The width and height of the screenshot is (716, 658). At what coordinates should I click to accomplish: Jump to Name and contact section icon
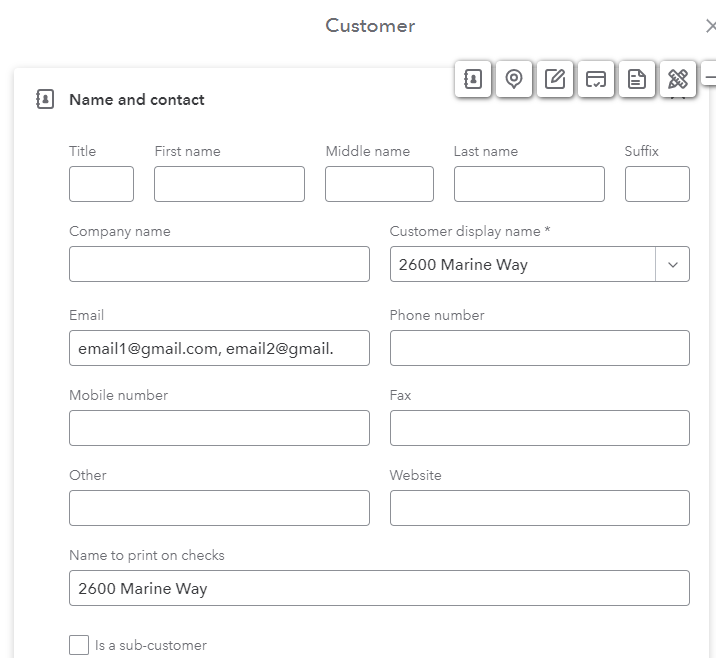[x=473, y=79]
